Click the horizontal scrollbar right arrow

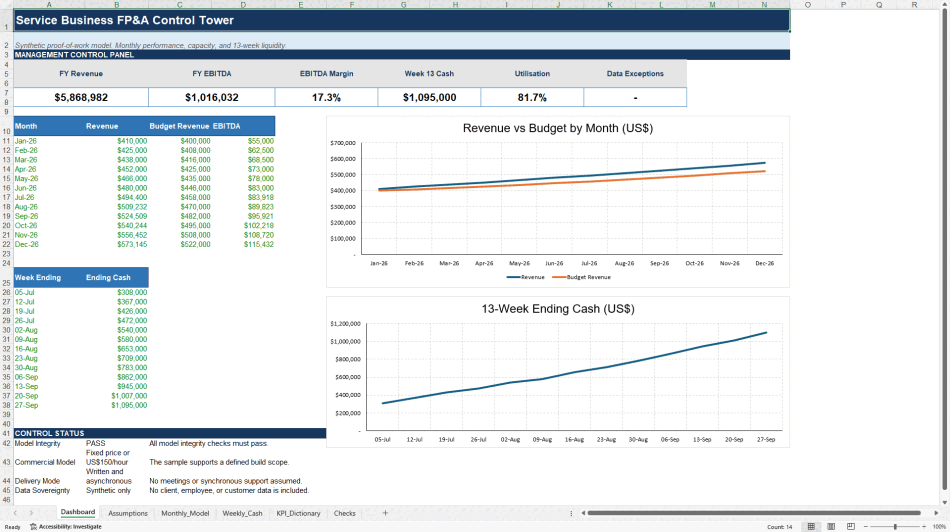pos(936,513)
